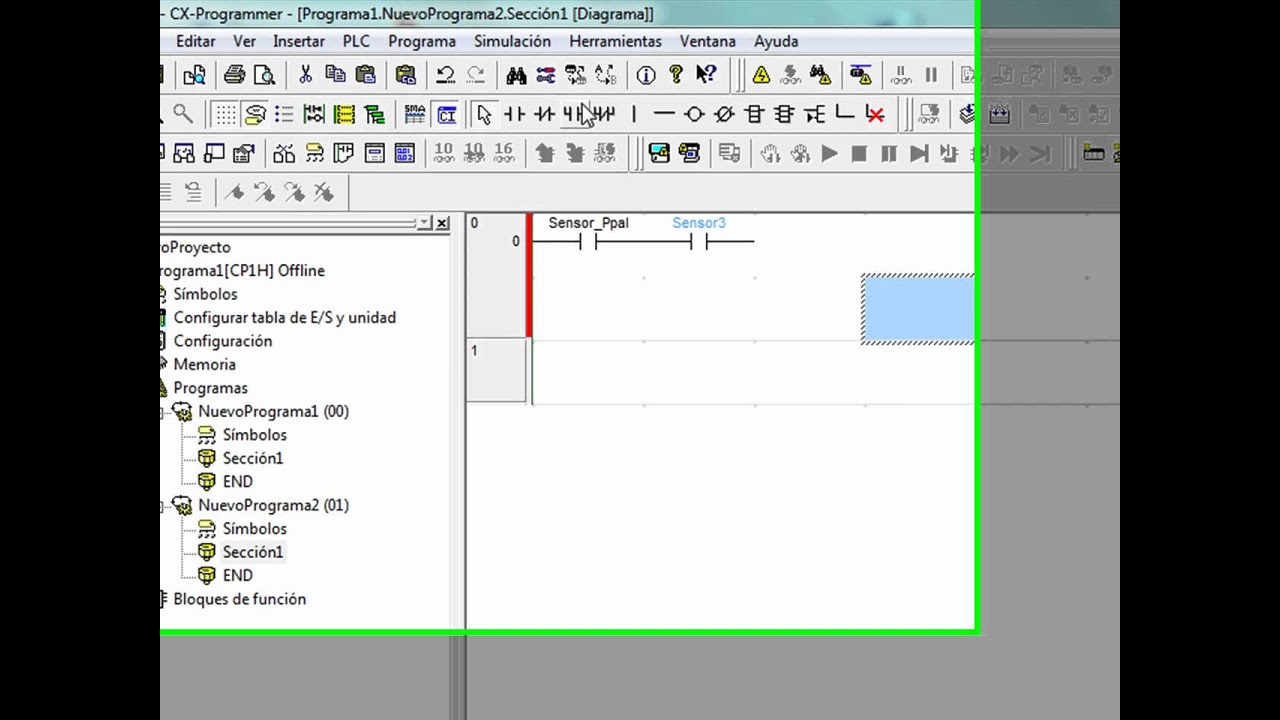Open the Ventana menu

click(708, 41)
